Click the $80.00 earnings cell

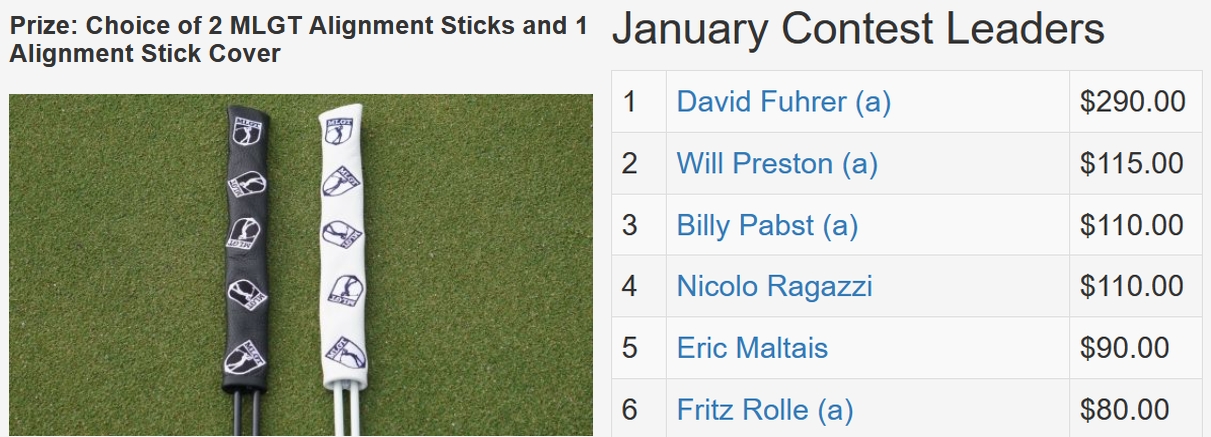(1125, 410)
